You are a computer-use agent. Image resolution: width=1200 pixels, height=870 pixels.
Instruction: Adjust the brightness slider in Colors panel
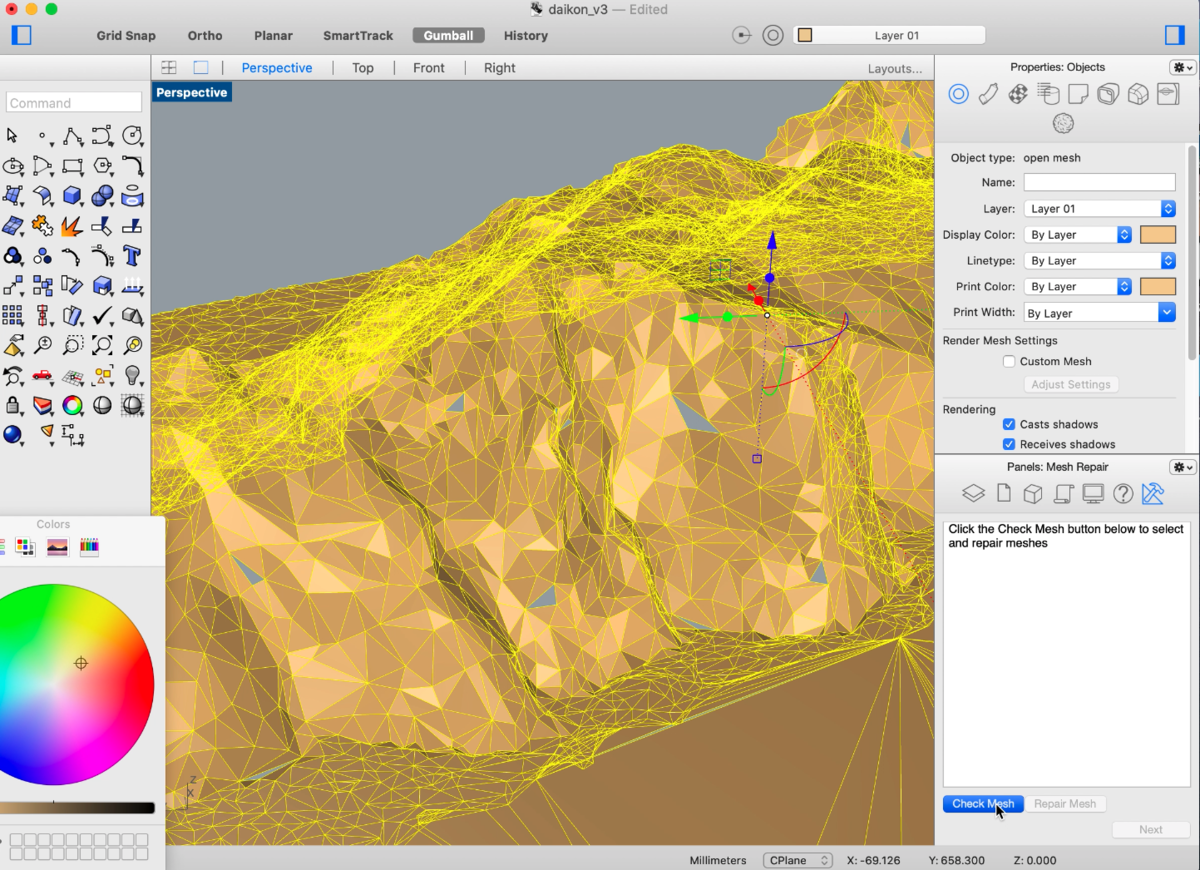(x=77, y=808)
